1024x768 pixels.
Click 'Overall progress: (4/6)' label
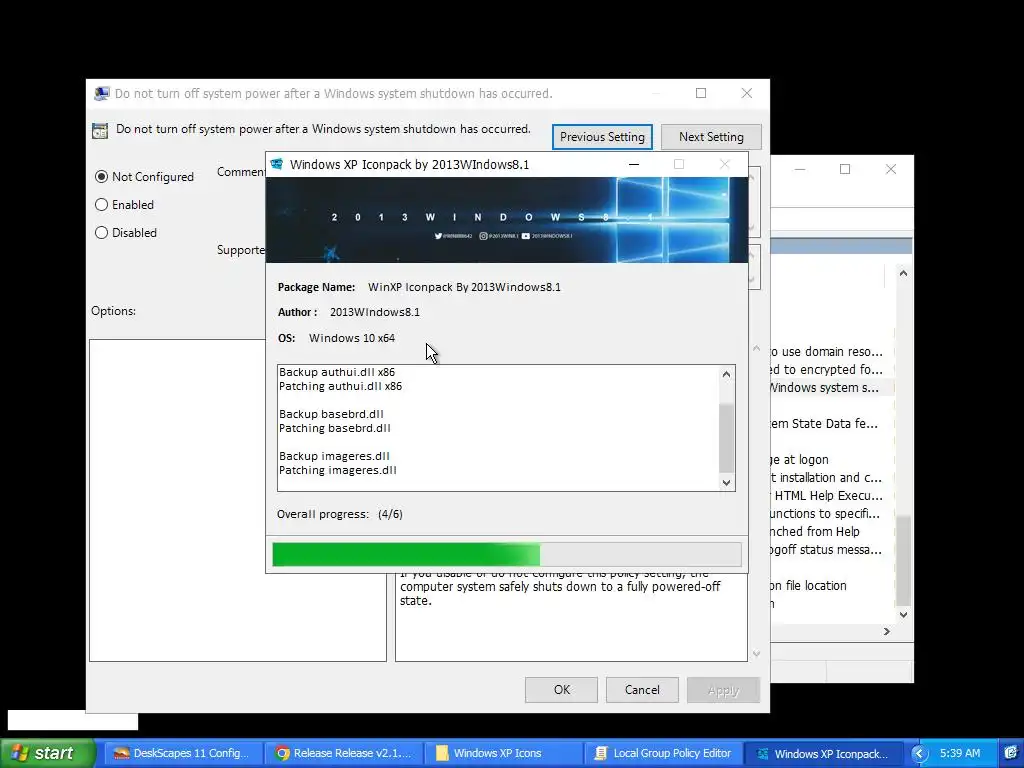click(340, 514)
